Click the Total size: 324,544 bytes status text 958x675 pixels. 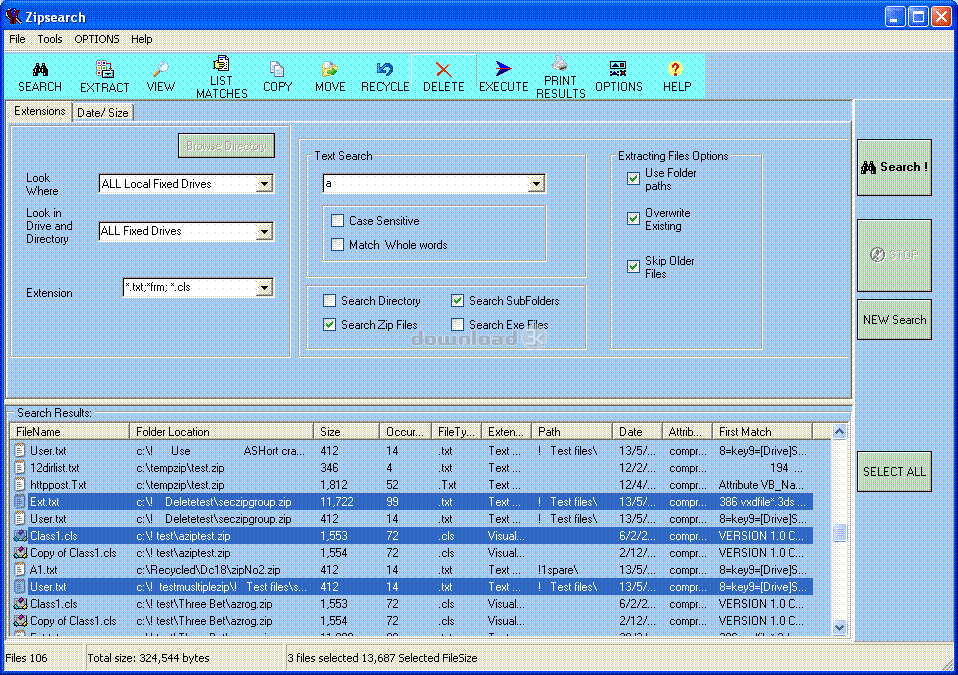pos(148,658)
